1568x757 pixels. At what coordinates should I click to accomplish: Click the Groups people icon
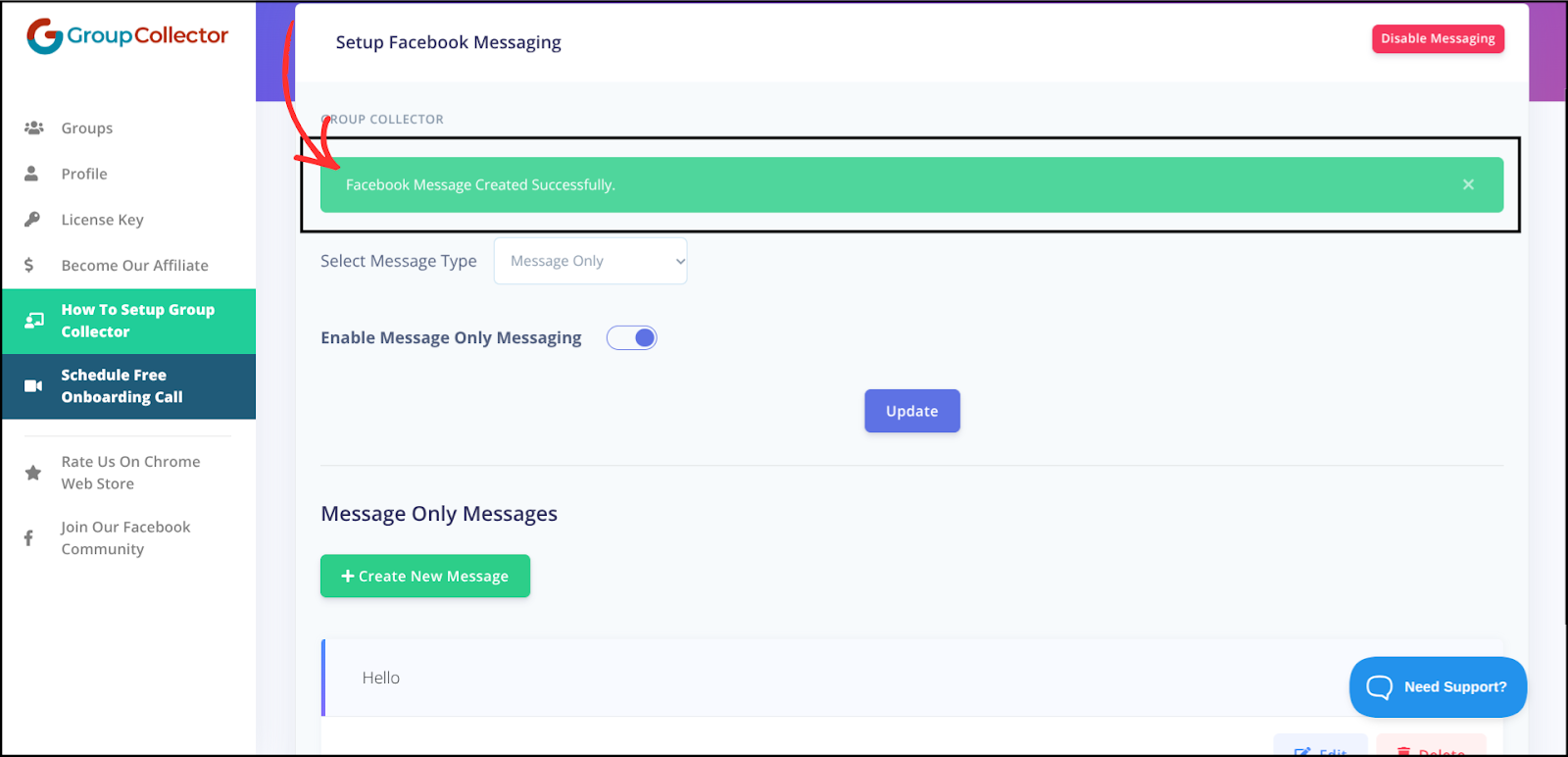pos(33,127)
